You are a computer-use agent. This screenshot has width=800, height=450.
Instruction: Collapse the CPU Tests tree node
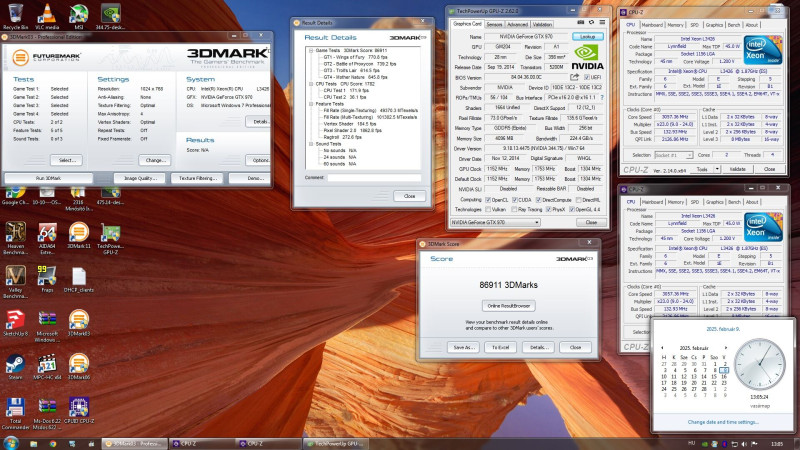tap(311, 84)
